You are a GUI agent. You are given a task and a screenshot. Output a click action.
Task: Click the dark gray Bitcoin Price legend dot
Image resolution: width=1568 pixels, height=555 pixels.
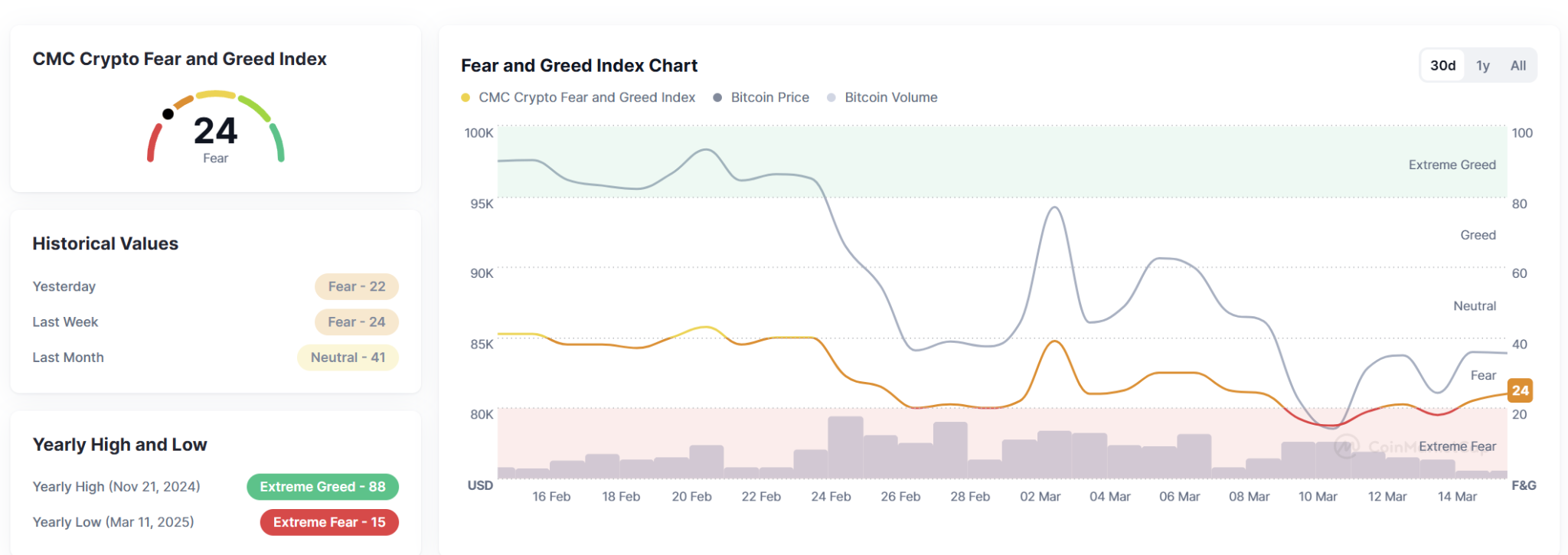click(x=717, y=97)
